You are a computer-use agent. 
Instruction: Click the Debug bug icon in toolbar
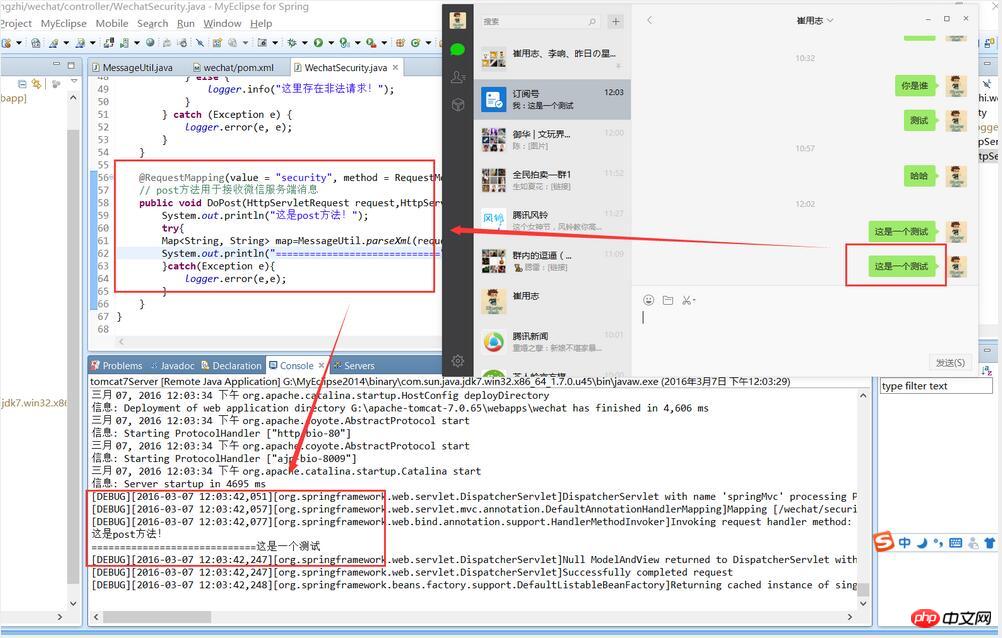pos(292,43)
